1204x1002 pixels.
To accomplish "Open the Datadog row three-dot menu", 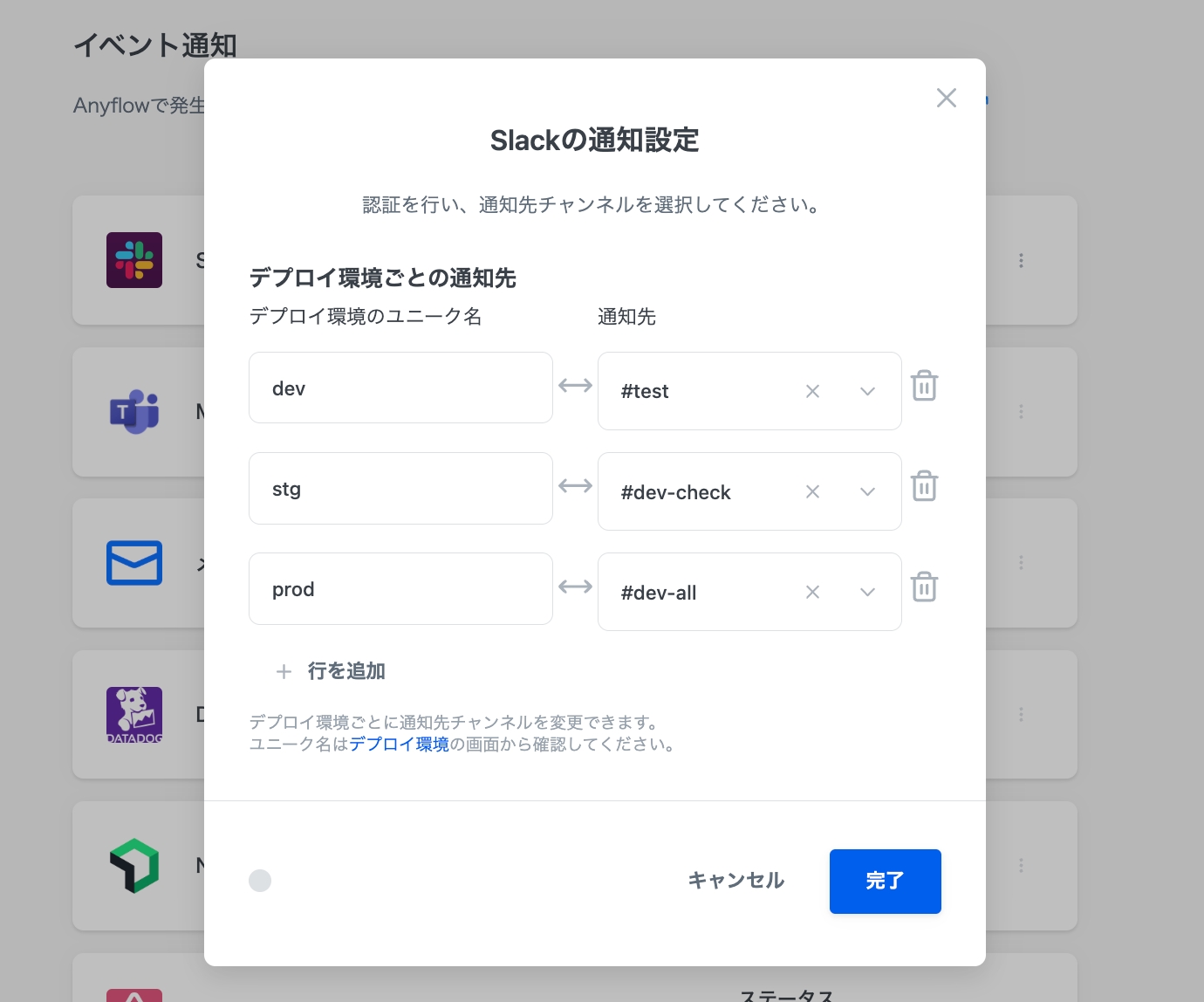I will pos(1021,714).
